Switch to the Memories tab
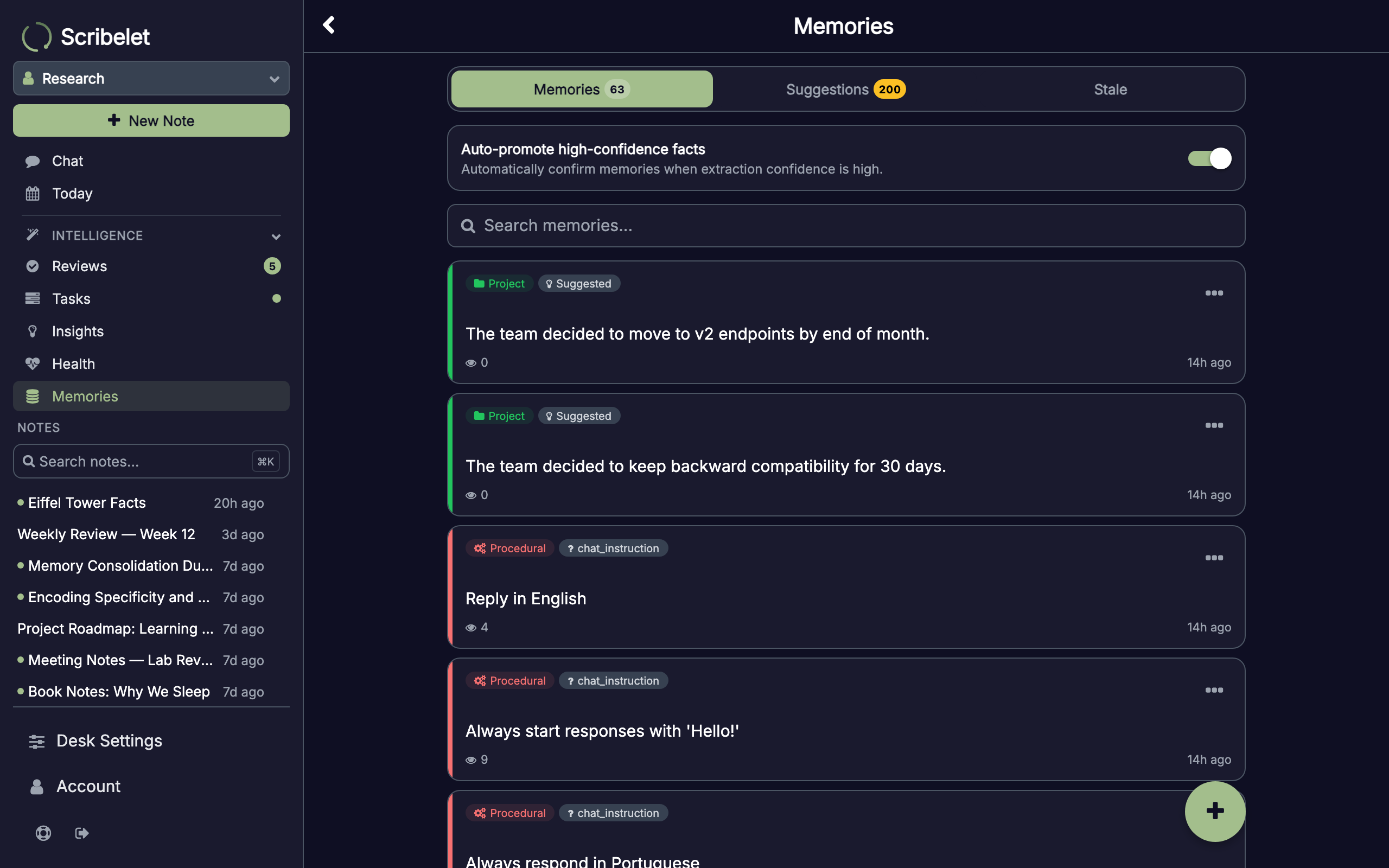The width and height of the screenshot is (1389, 868). point(582,89)
